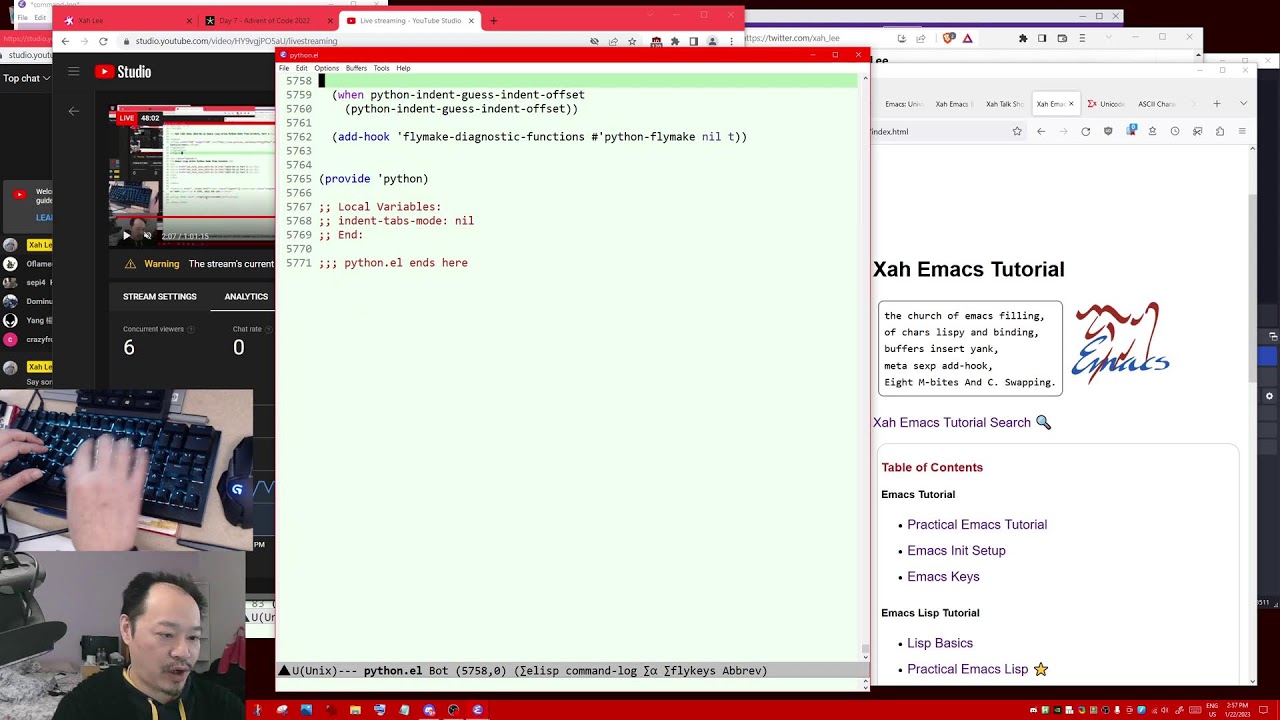
Task: Open File Explorer from the taskbar
Action: [355, 710]
